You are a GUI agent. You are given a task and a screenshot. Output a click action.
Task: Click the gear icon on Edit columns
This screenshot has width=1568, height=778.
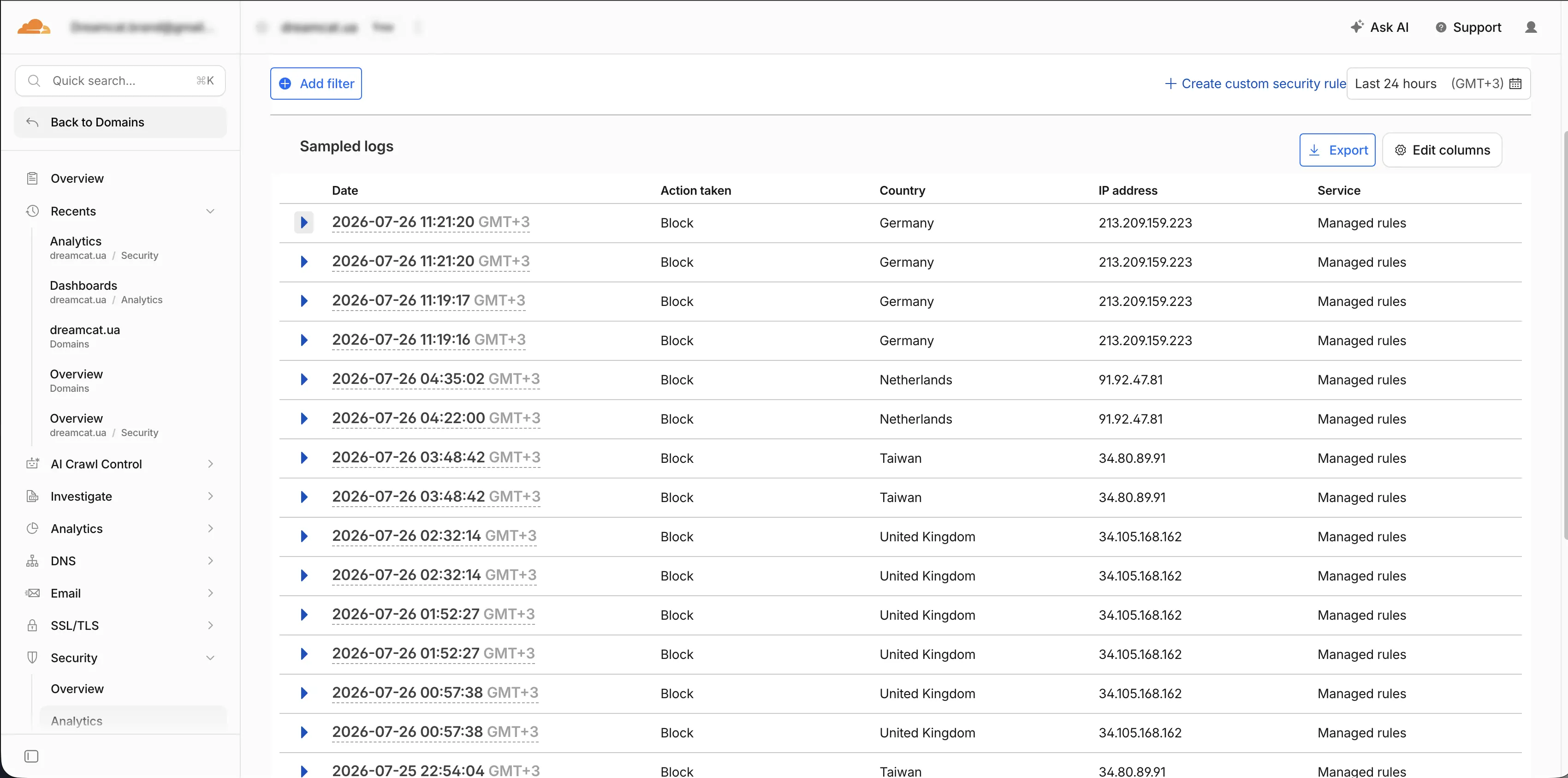pos(1400,150)
